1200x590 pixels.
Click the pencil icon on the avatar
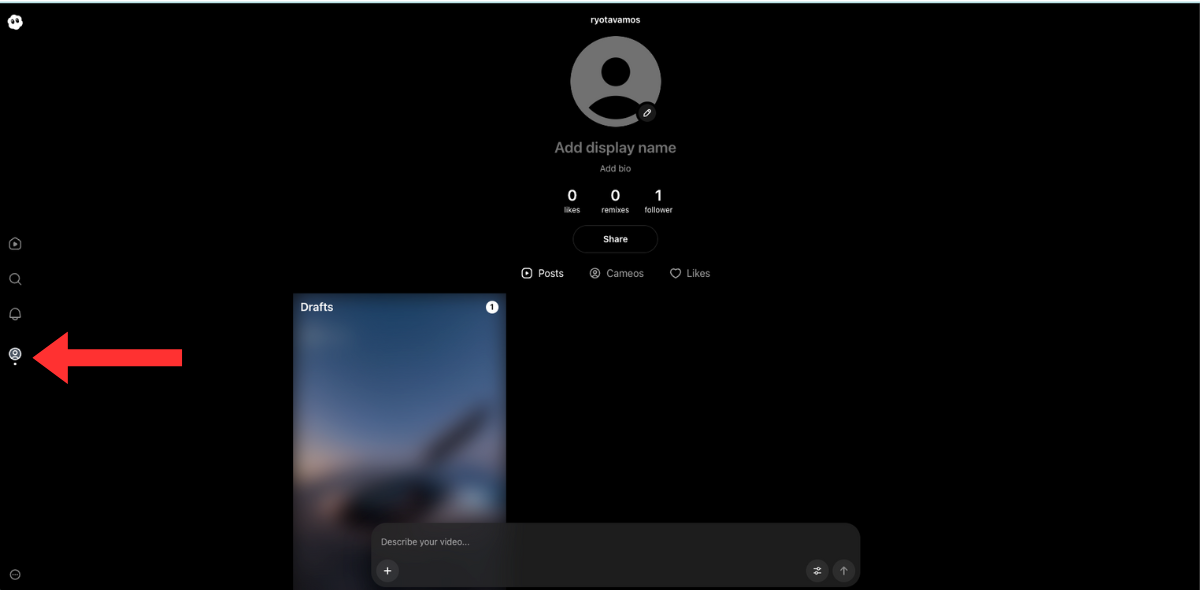[647, 113]
